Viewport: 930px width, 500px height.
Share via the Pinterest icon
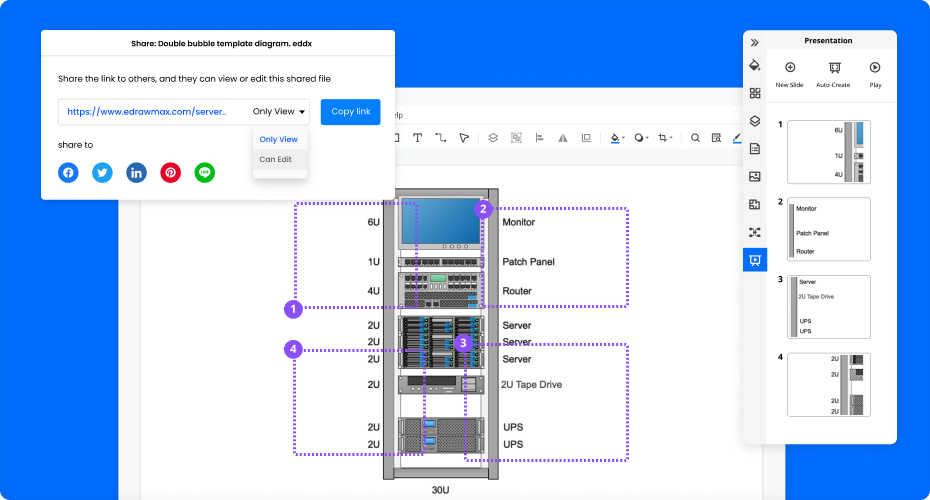(171, 172)
